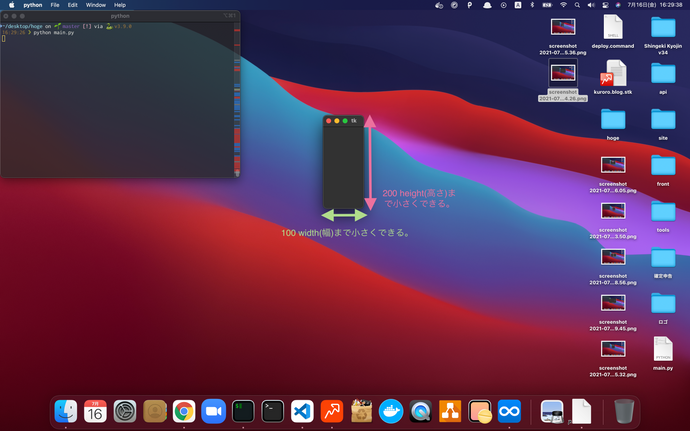Viewport: 690px width, 431px height.
Task: Open the orange diagram app in dock
Action: 450,411
